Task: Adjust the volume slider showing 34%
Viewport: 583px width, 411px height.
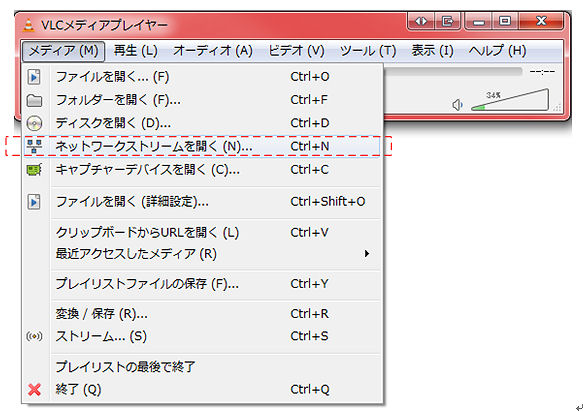Action: click(510, 100)
